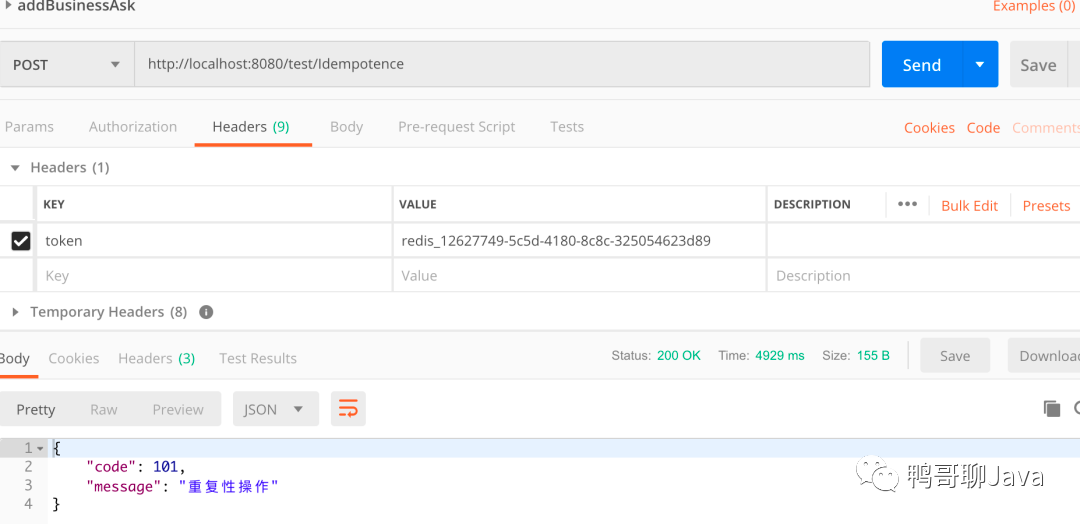
Task: Send the request
Action: point(922,65)
